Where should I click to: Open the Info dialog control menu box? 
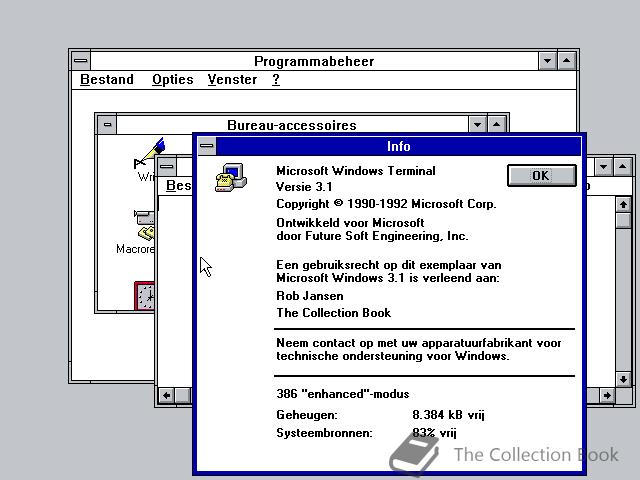click(x=207, y=146)
